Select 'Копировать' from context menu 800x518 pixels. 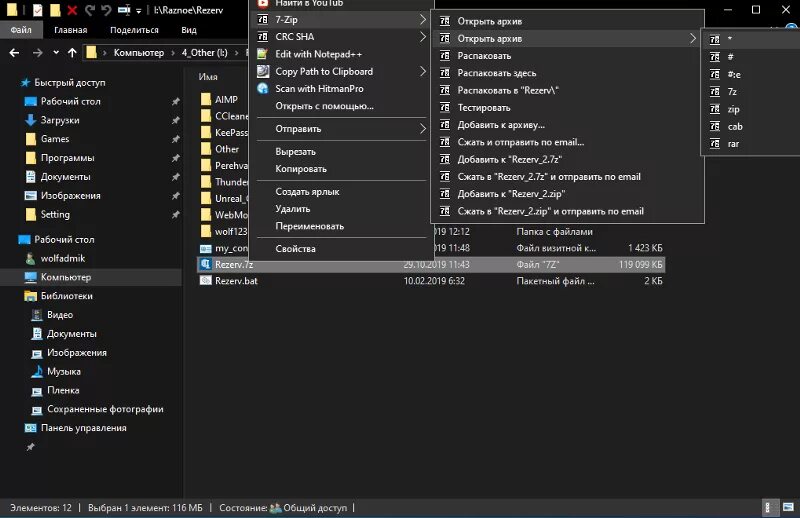[340, 169]
